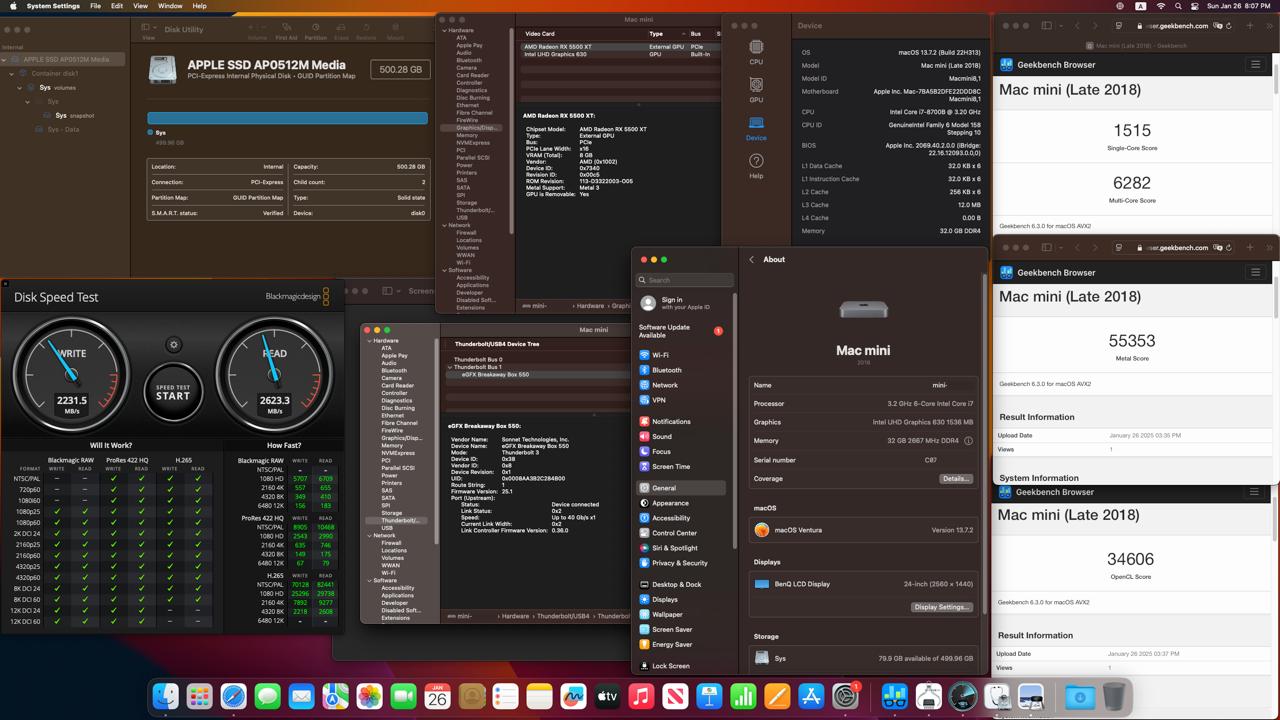The image size is (1280, 720).
Task: Open hamburger menu in topmost Geekbench Browser page
Action: tap(1256, 65)
